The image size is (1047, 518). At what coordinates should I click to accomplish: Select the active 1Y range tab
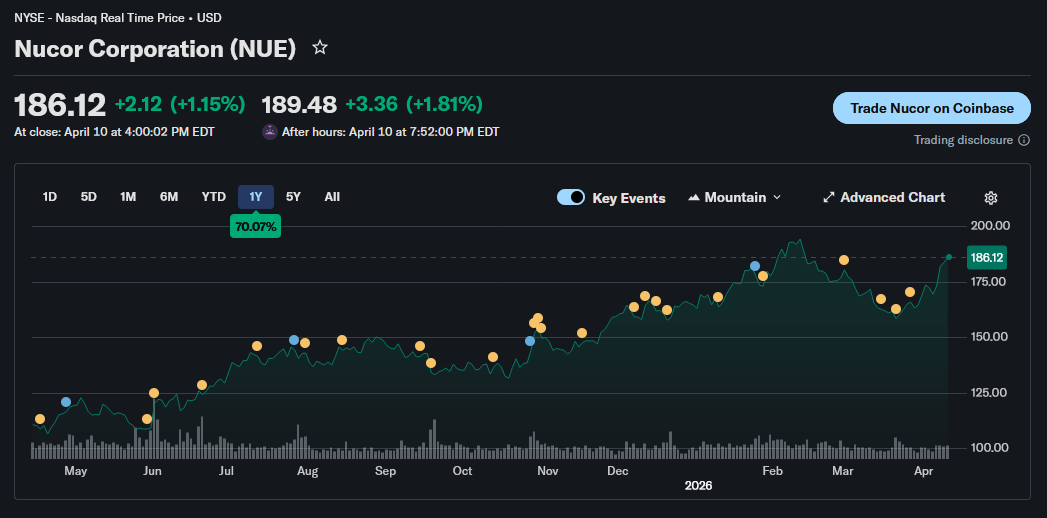256,197
